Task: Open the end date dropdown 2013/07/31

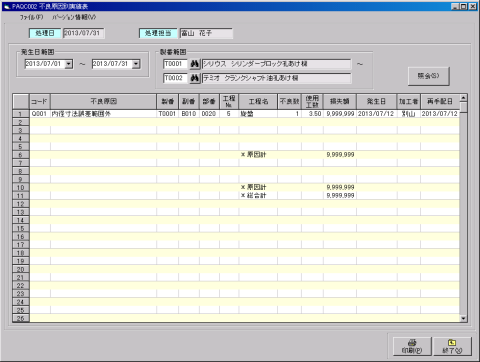Action: tap(136, 64)
